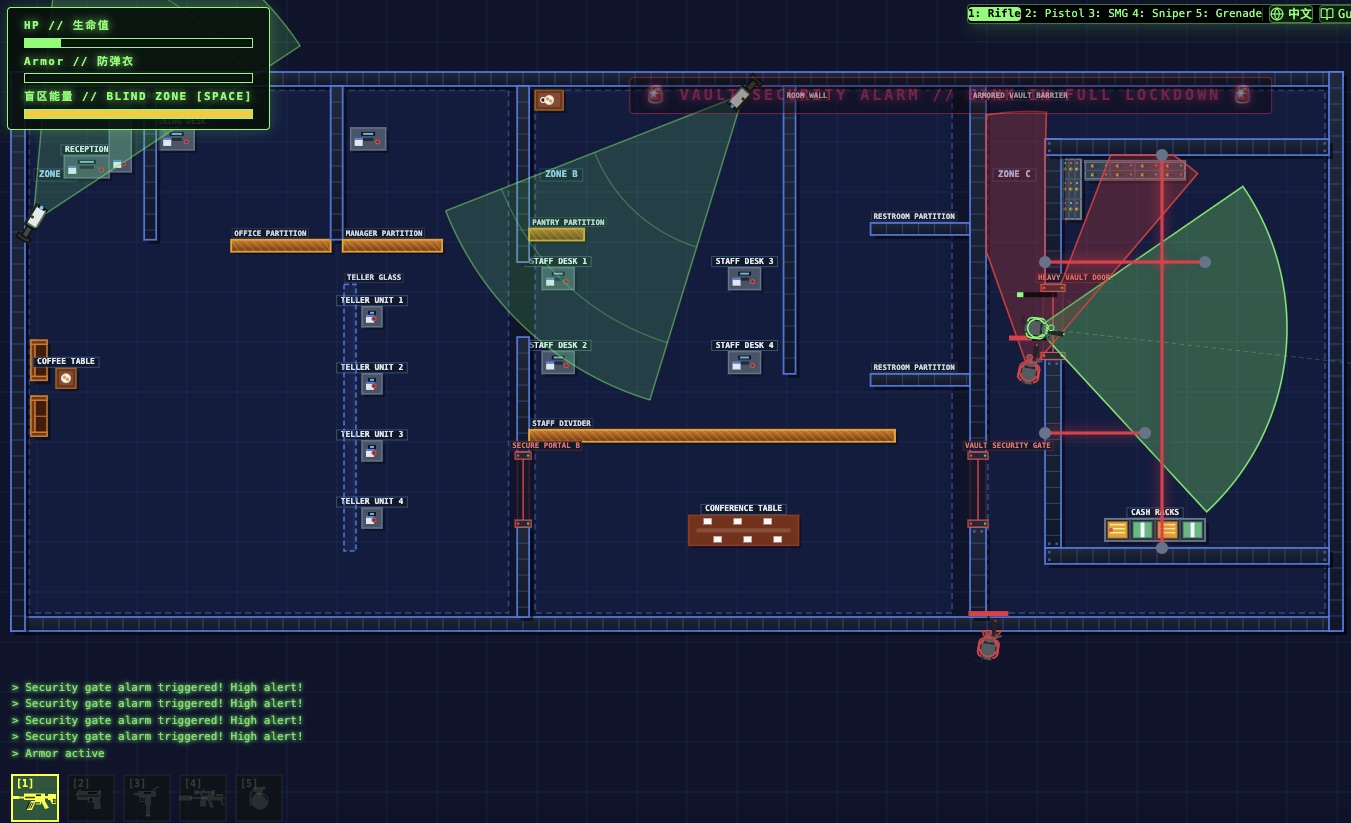The image size is (1351, 823).
Task: Target the red guard beside the player
Action: click(x=1028, y=371)
